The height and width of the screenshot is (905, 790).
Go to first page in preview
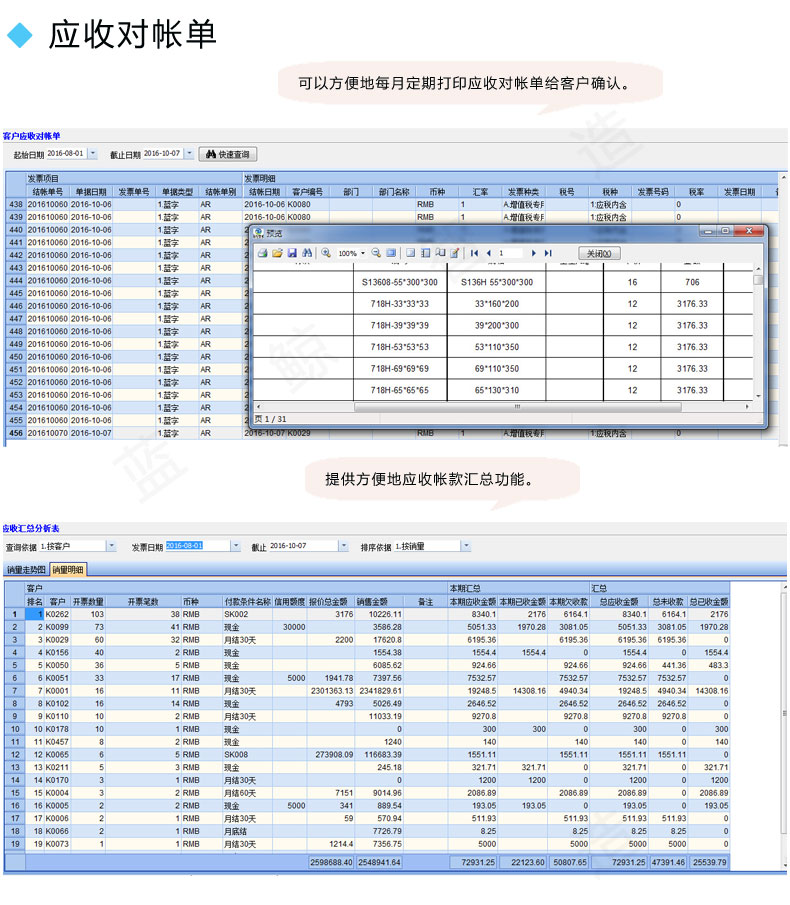[474, 253]
